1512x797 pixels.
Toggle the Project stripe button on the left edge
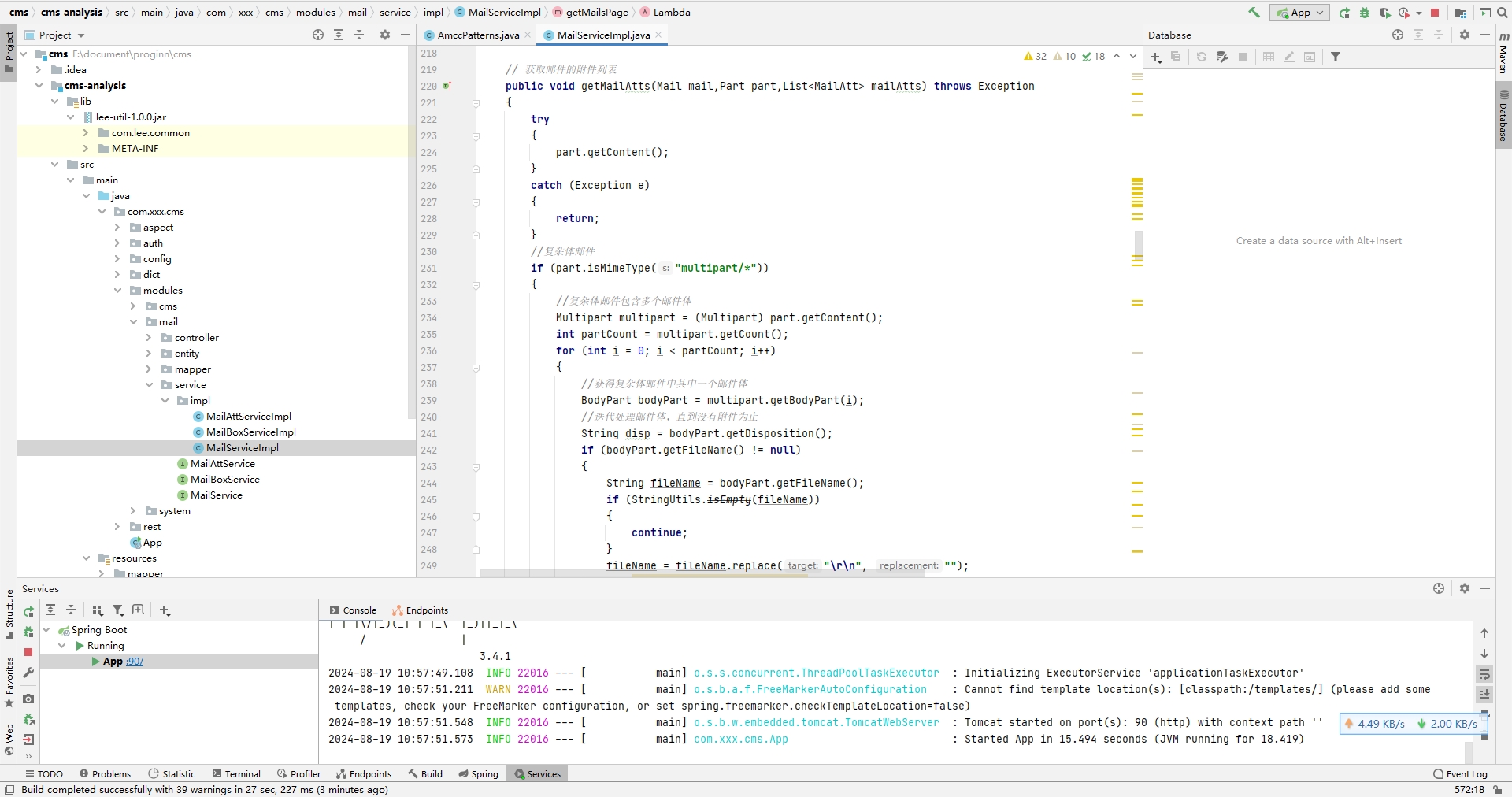pos(9,52)
